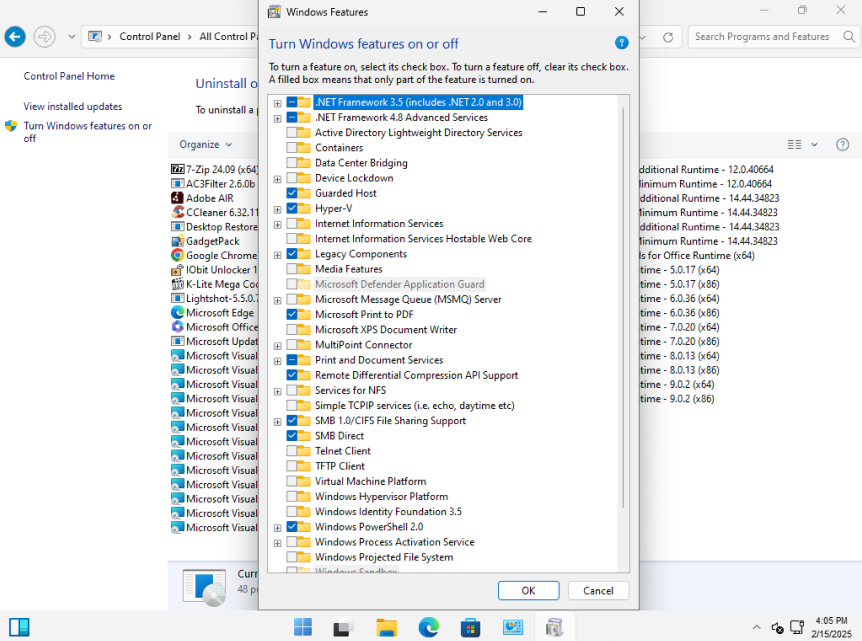Screen dimensions: 862x641
Task: Show hidden system tray icons
Action: [756, 627]
